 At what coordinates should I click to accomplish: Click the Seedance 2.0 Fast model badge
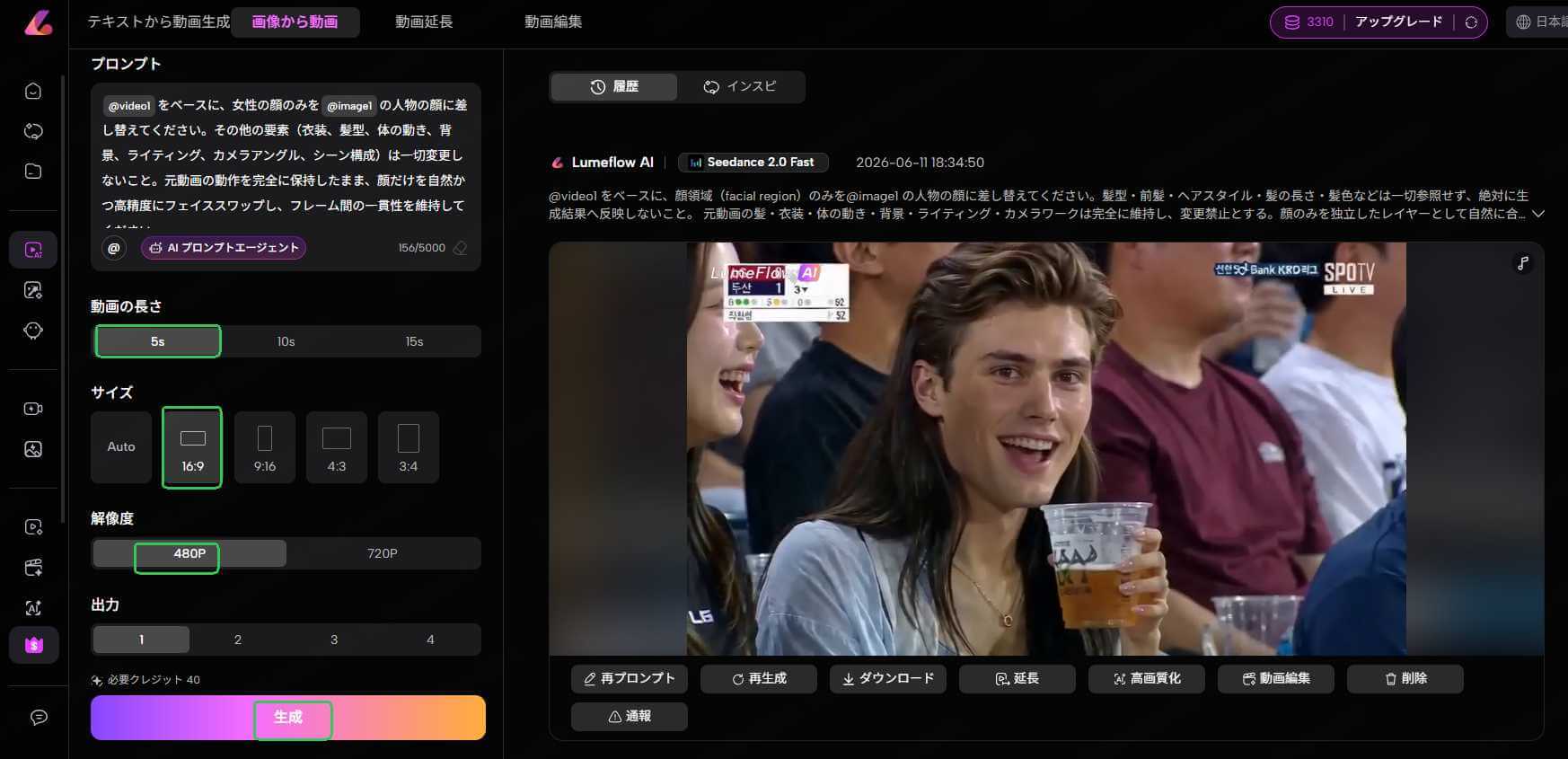[753, 163]
